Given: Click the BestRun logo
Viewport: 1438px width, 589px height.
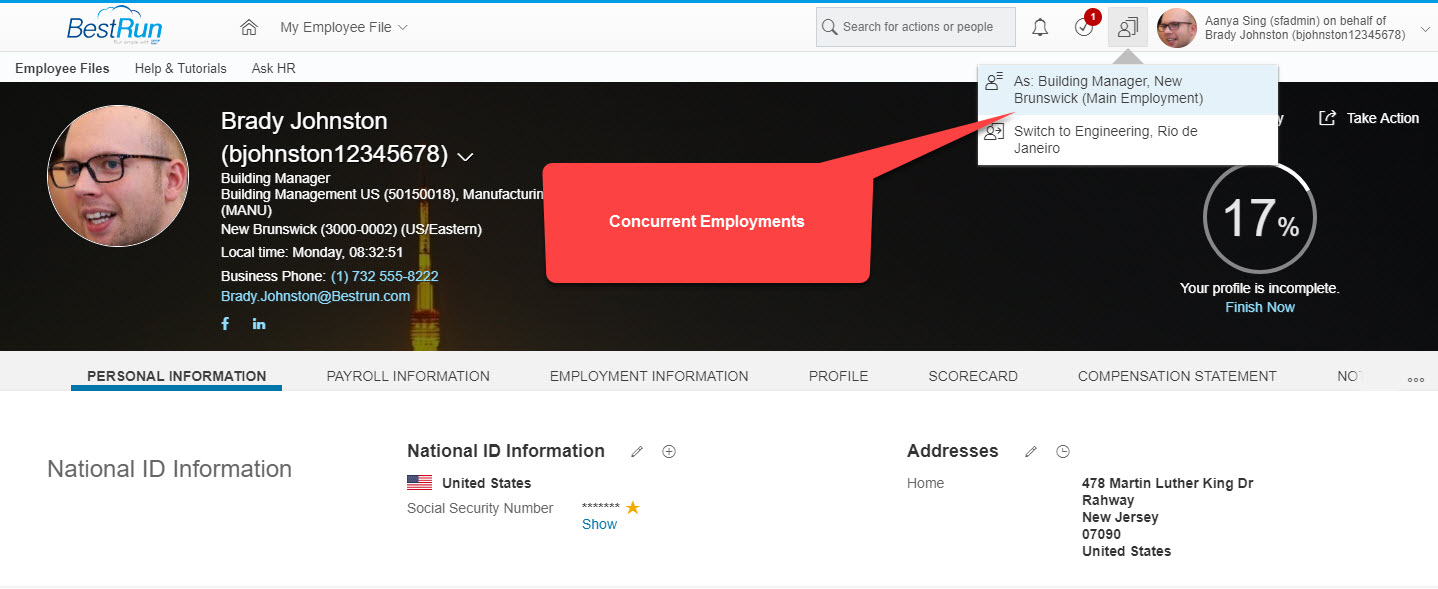Looking at the screenshot, I should click(114, 27).
